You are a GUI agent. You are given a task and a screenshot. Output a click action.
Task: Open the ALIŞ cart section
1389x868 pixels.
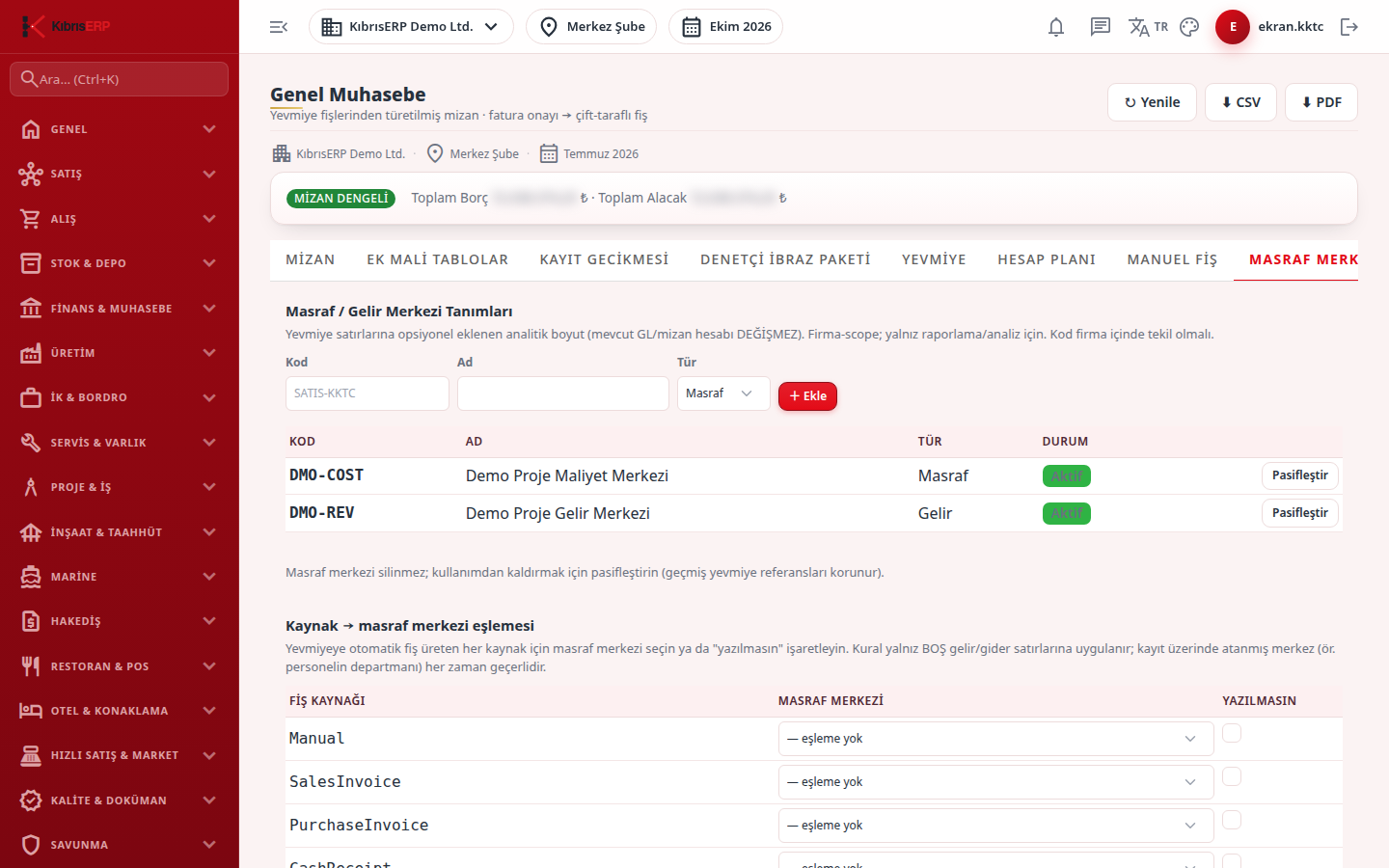(x=120, y=219)
